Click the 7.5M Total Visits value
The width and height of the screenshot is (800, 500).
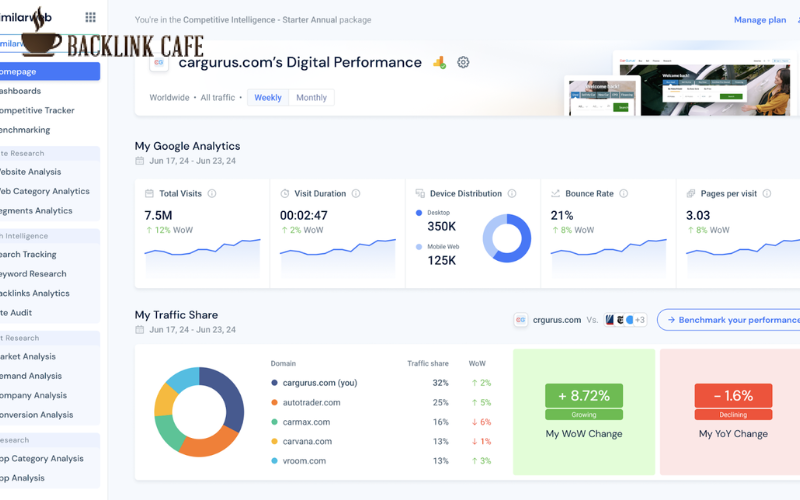pyautogui.click(x=158, y=215)
